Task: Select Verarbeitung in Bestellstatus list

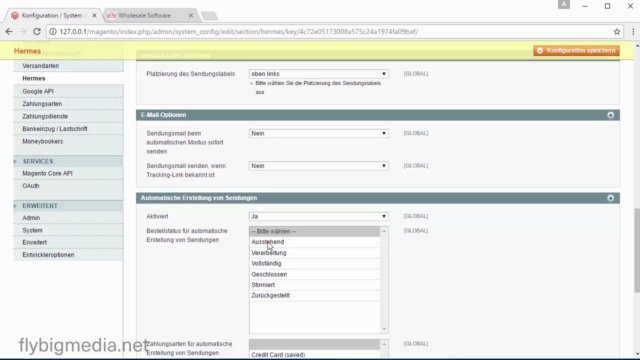Action: pyautogui.click(x=315, y=253)
